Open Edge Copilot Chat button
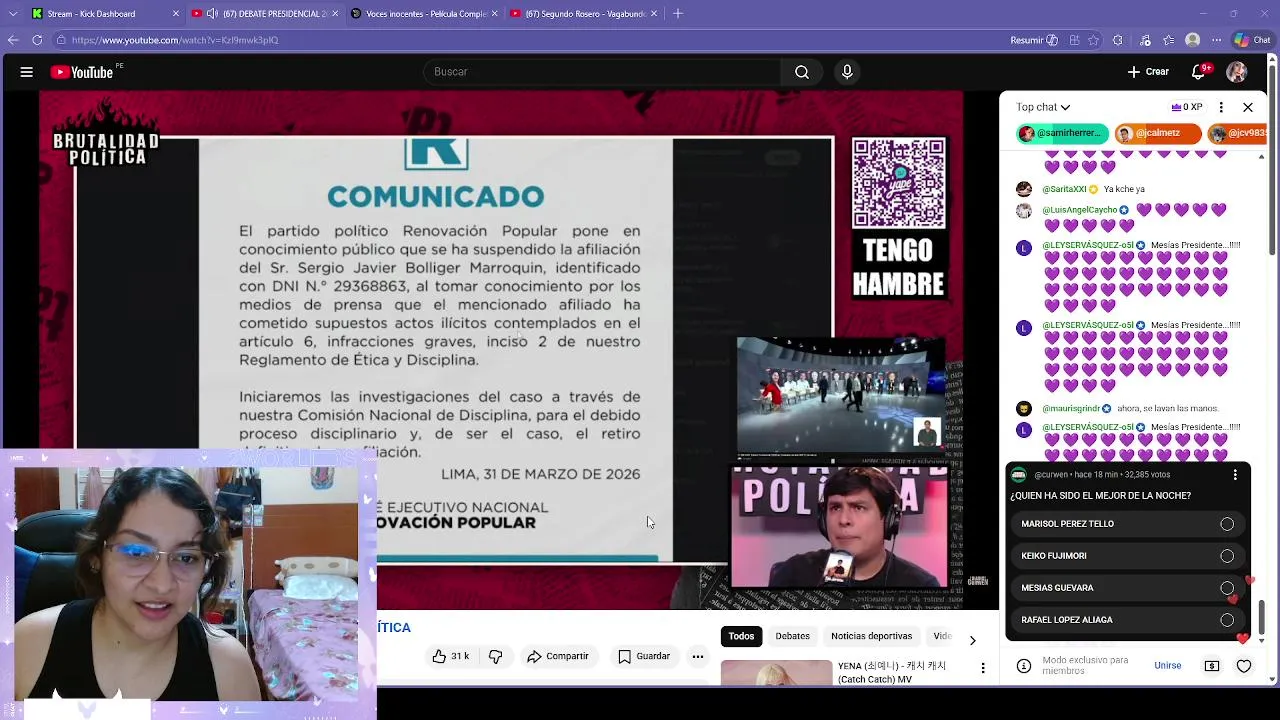This screenshot has width=1280, height=720. [x=1251, y=40]
